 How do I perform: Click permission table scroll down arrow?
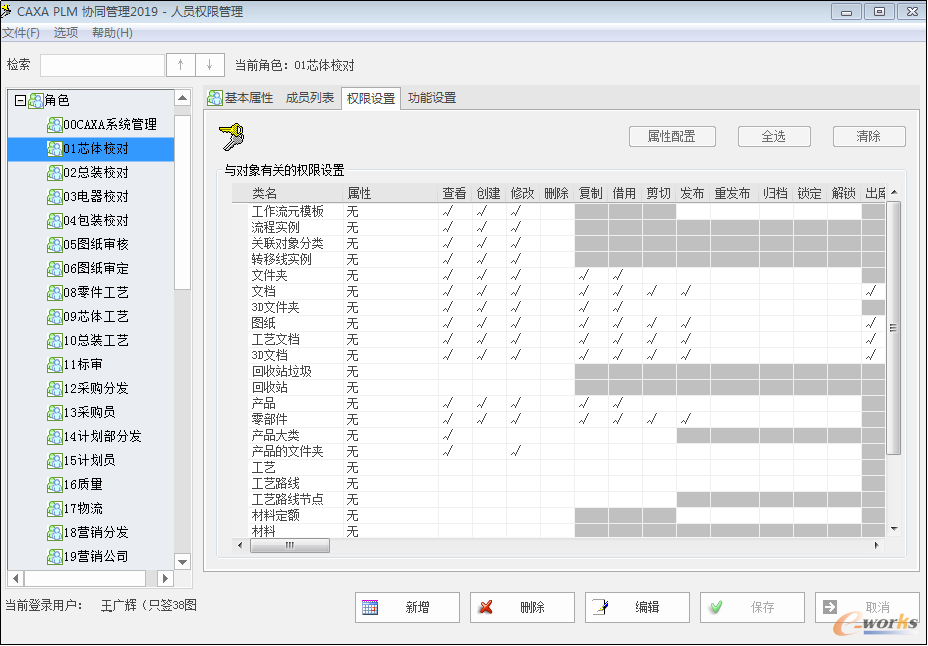tap(894, 529)
